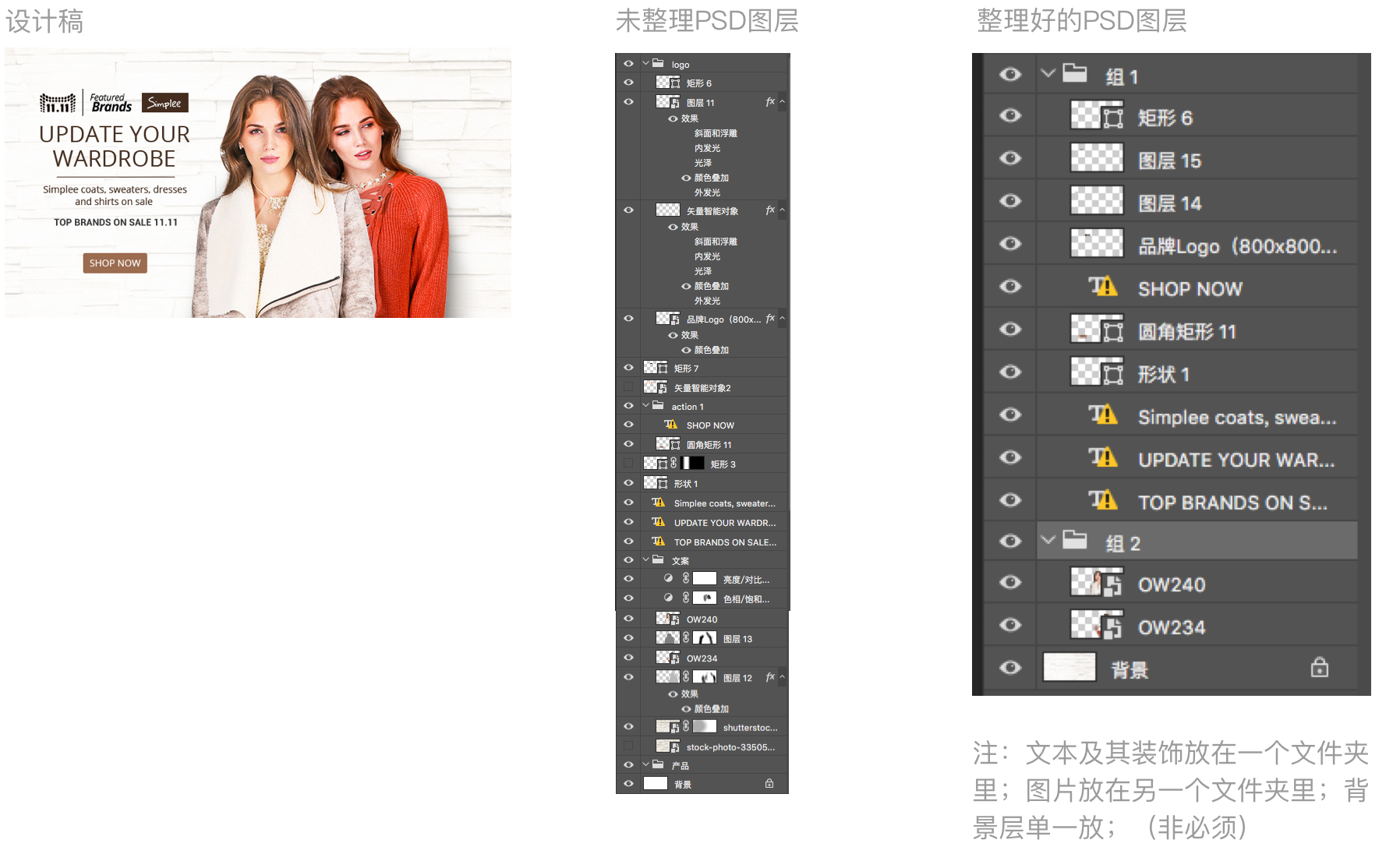Show the hidden stock-photo-33505... layer
The height and width of the screenshot is (854, 1400).
pyautogui.click(x=628, y=746)
